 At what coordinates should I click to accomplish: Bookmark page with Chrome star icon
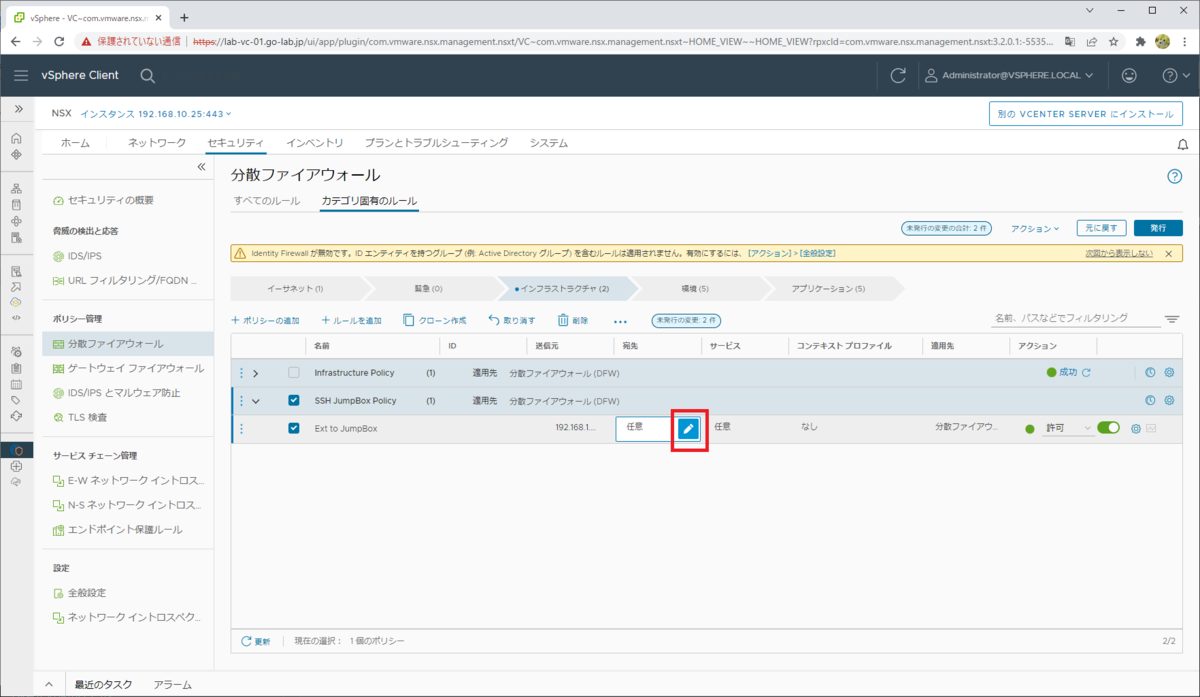[1113, 41]
